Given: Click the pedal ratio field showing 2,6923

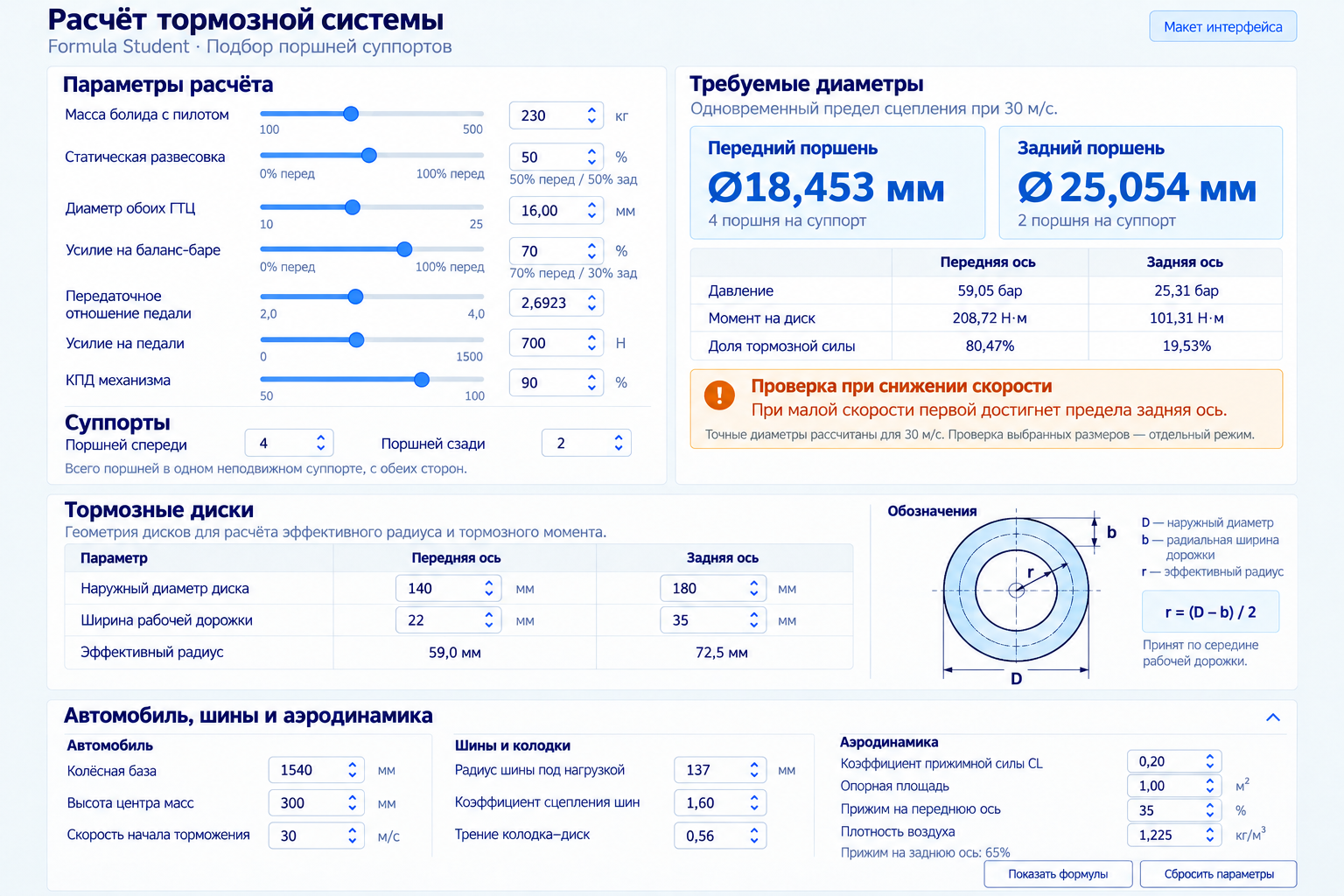Looking at the screenshot, I should [556, 303].
